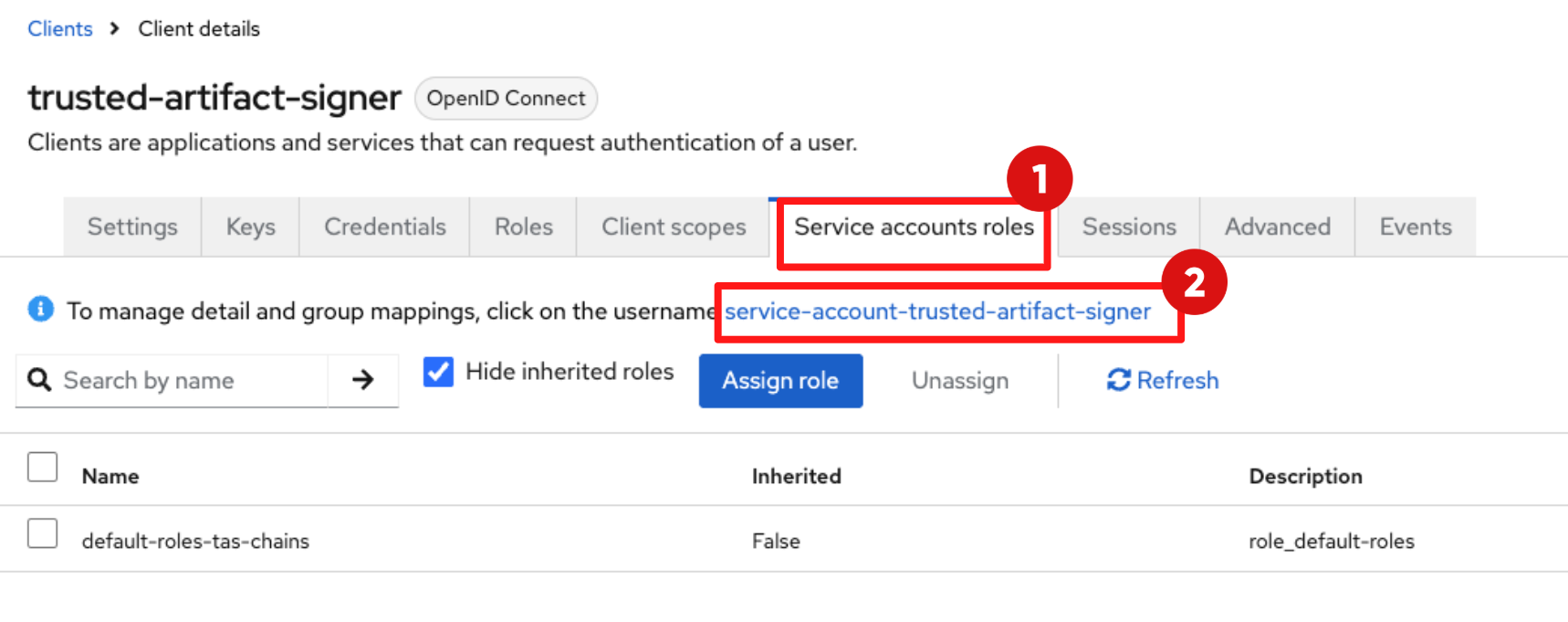Click the Search by name field
Viewport: 1568px width, 622px height.
[192, 380]
